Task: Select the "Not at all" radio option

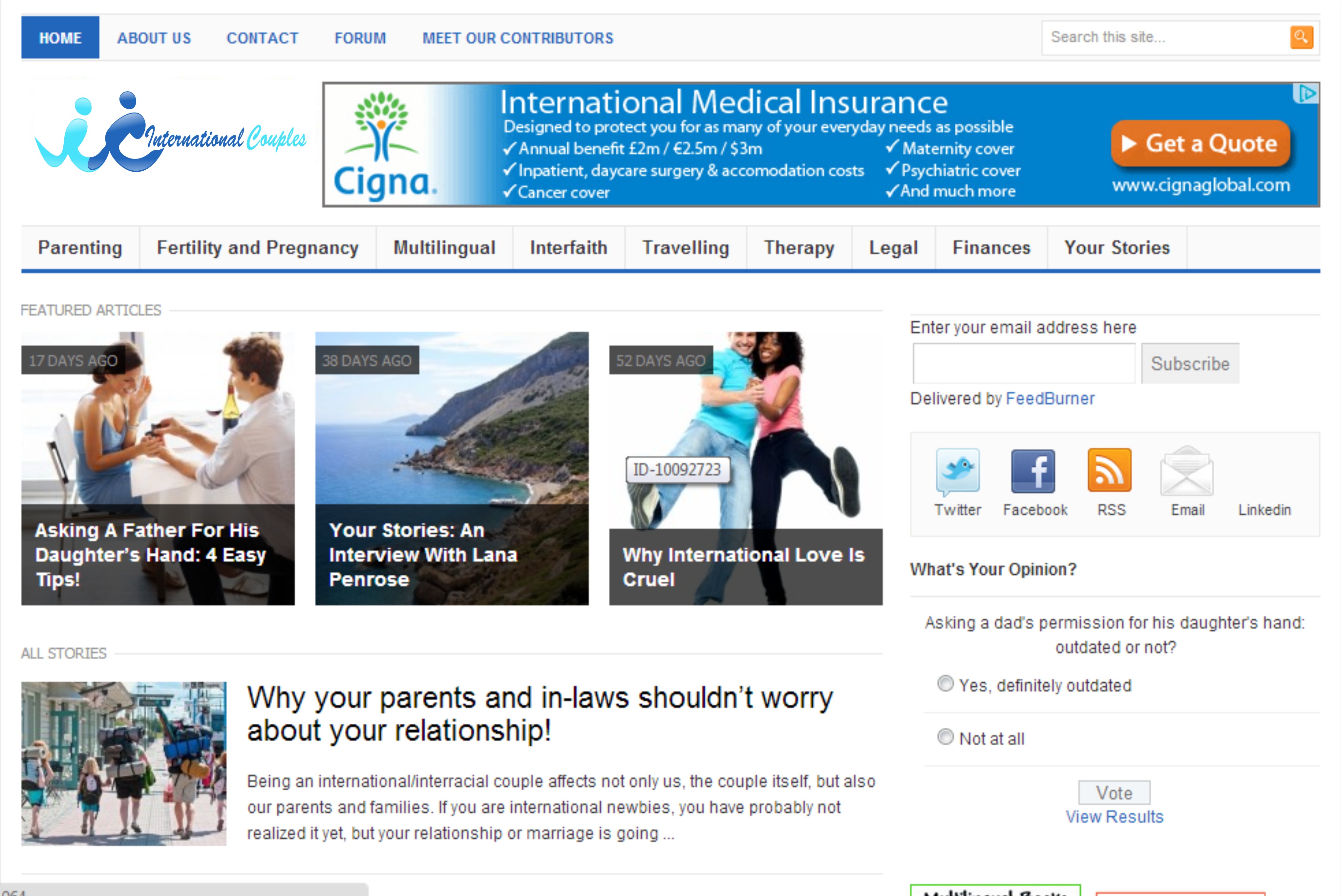Action: click(946, 737)
